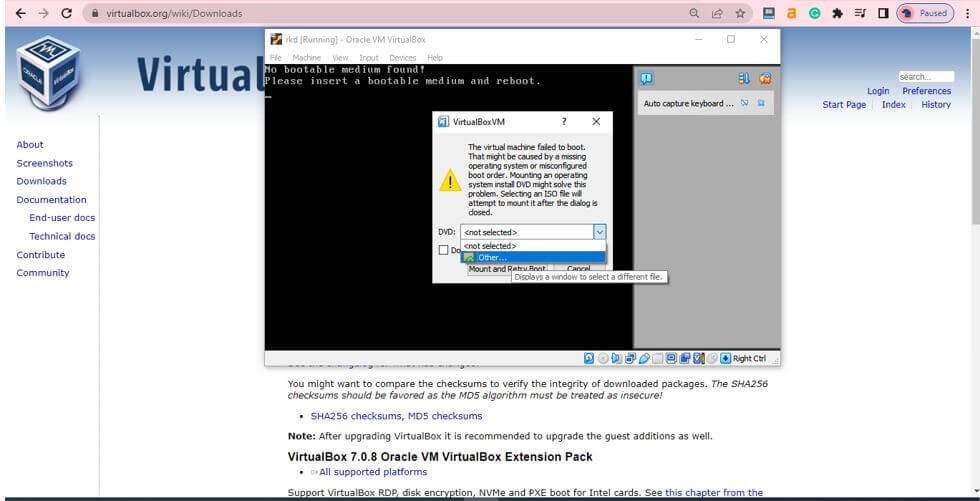Toggle notification ordering icon in VM panel

click(744, 78)
